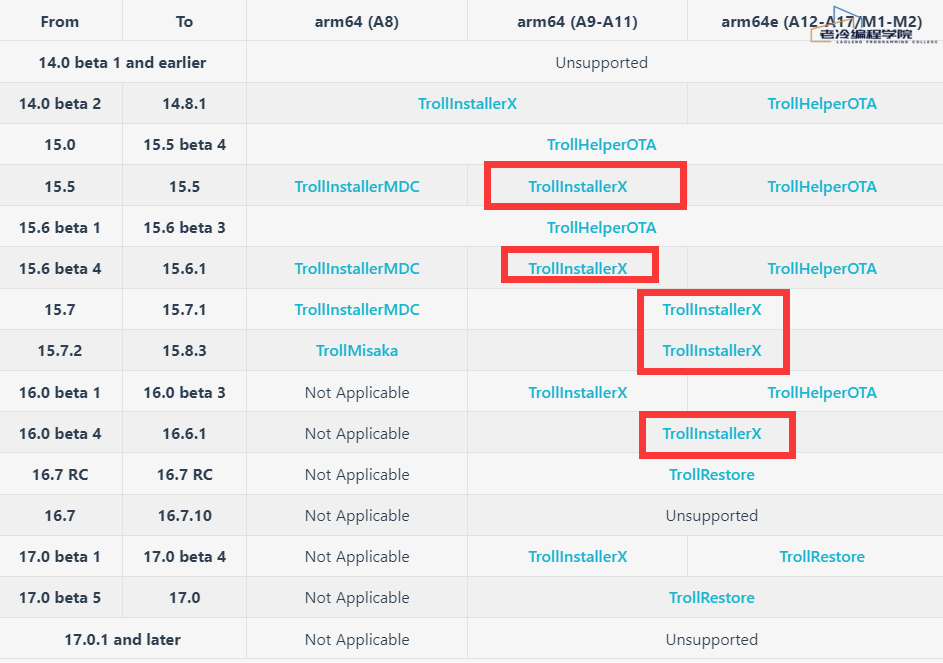Open TrollHelperOTA link in the 15.5 row
This screenshot has width=943, height=663.
(822, 187)
